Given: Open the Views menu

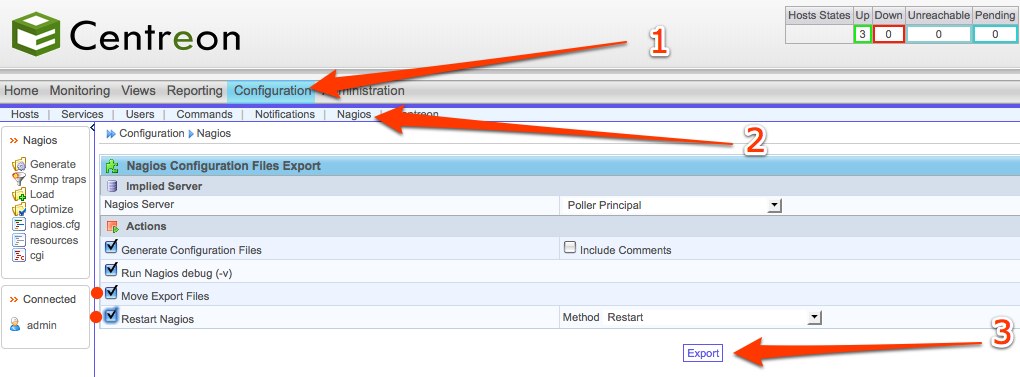Looking at the screenshot, I should 138,90.
